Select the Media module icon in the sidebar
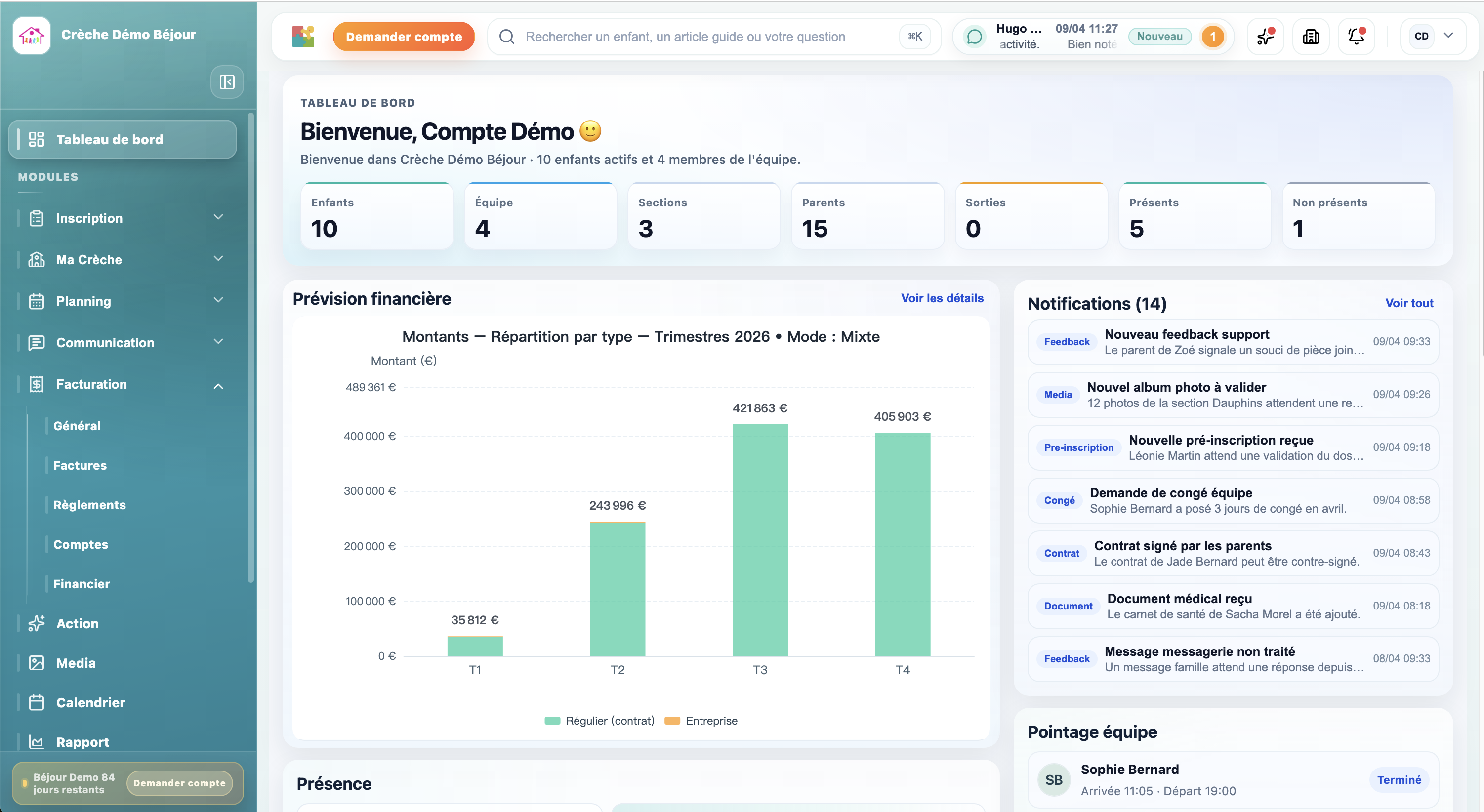The height and width of the screenshot is (812, 1484). (37, 663)
